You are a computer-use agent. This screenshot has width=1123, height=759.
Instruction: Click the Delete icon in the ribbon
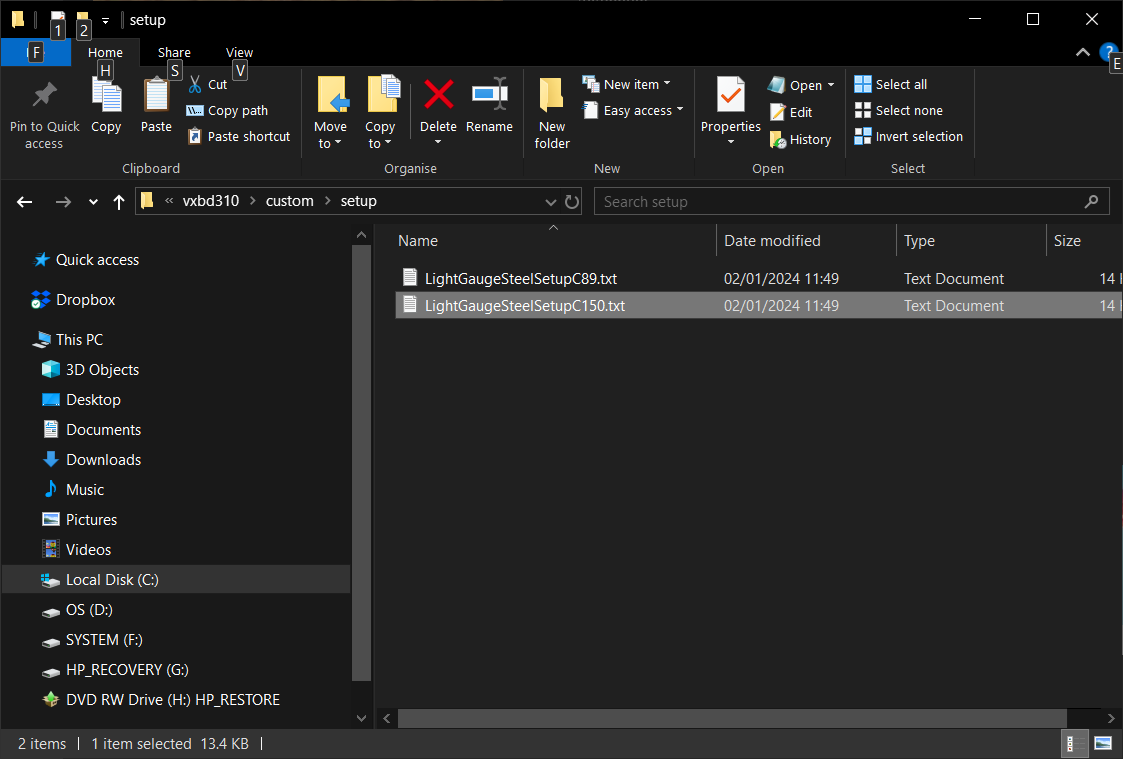(x=438, y=96)
